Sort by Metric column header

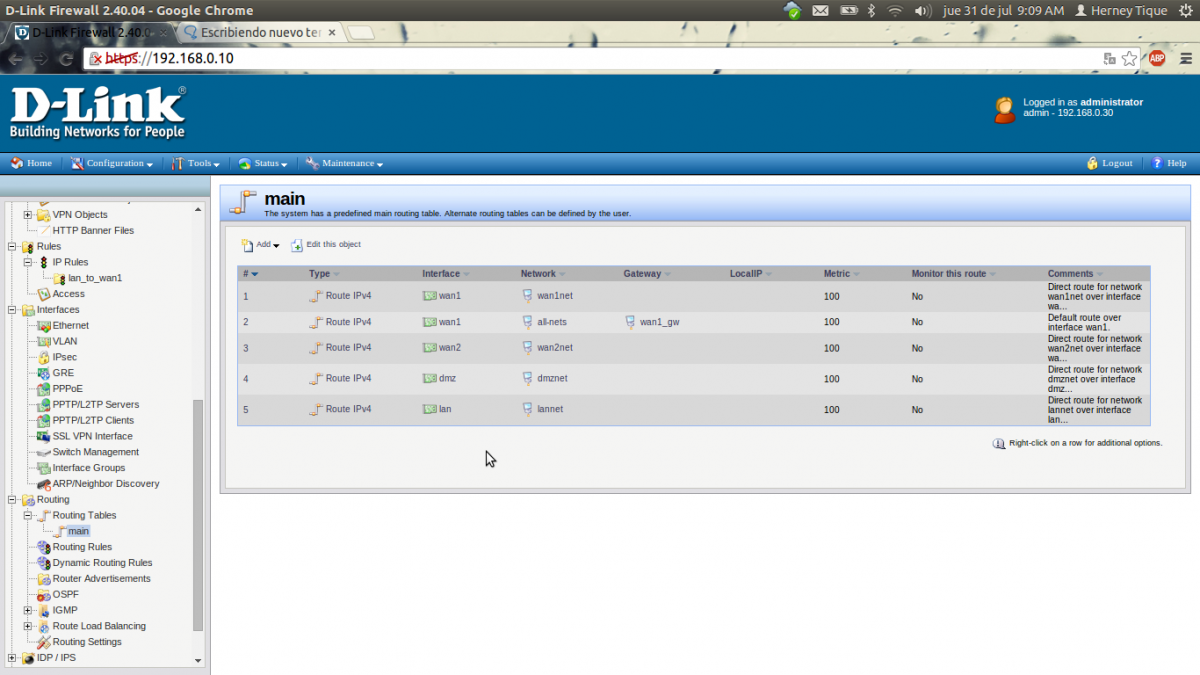[x=842, y=274]
